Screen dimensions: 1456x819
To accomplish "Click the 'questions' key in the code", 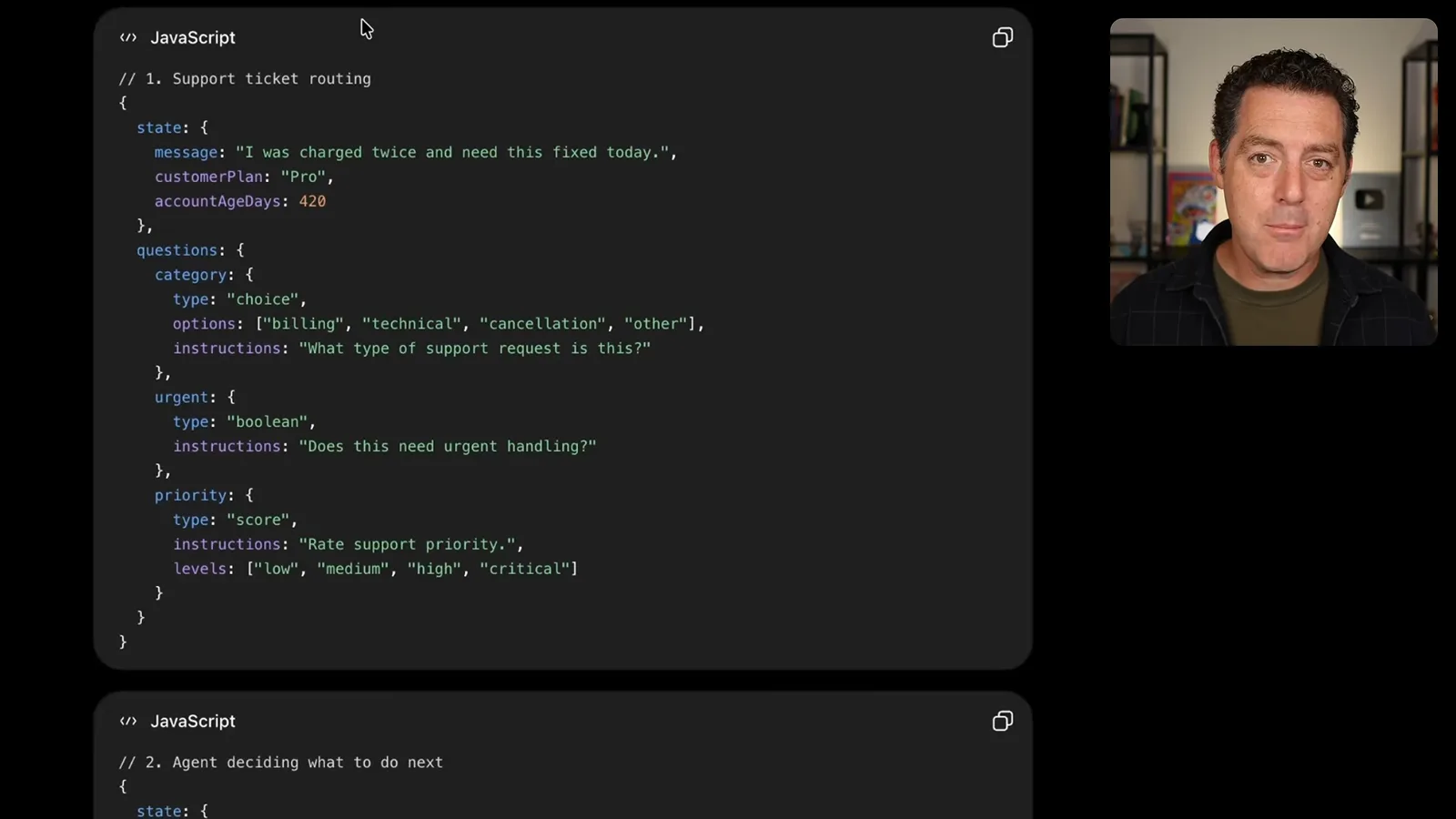I will click(177, 250).
